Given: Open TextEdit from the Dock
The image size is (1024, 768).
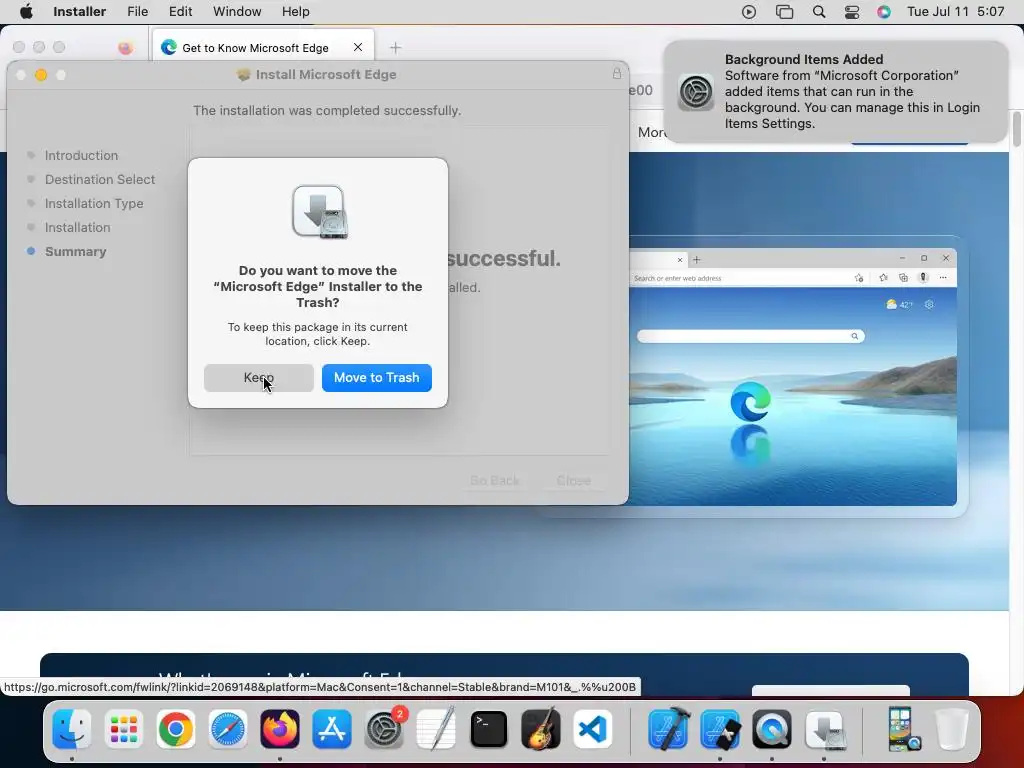Looking at the screenshot, I should (436, 729).
